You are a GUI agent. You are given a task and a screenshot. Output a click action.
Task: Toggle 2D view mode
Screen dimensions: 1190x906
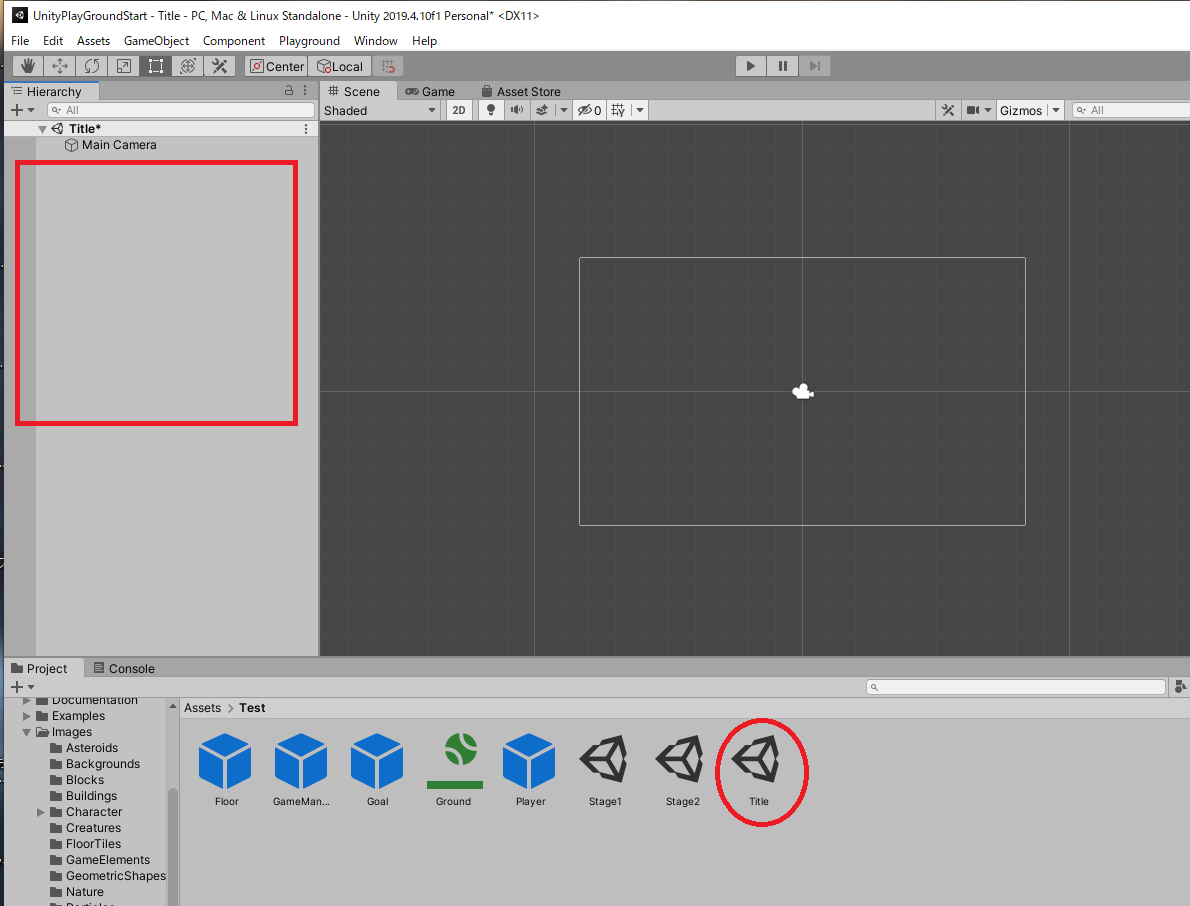458,111
